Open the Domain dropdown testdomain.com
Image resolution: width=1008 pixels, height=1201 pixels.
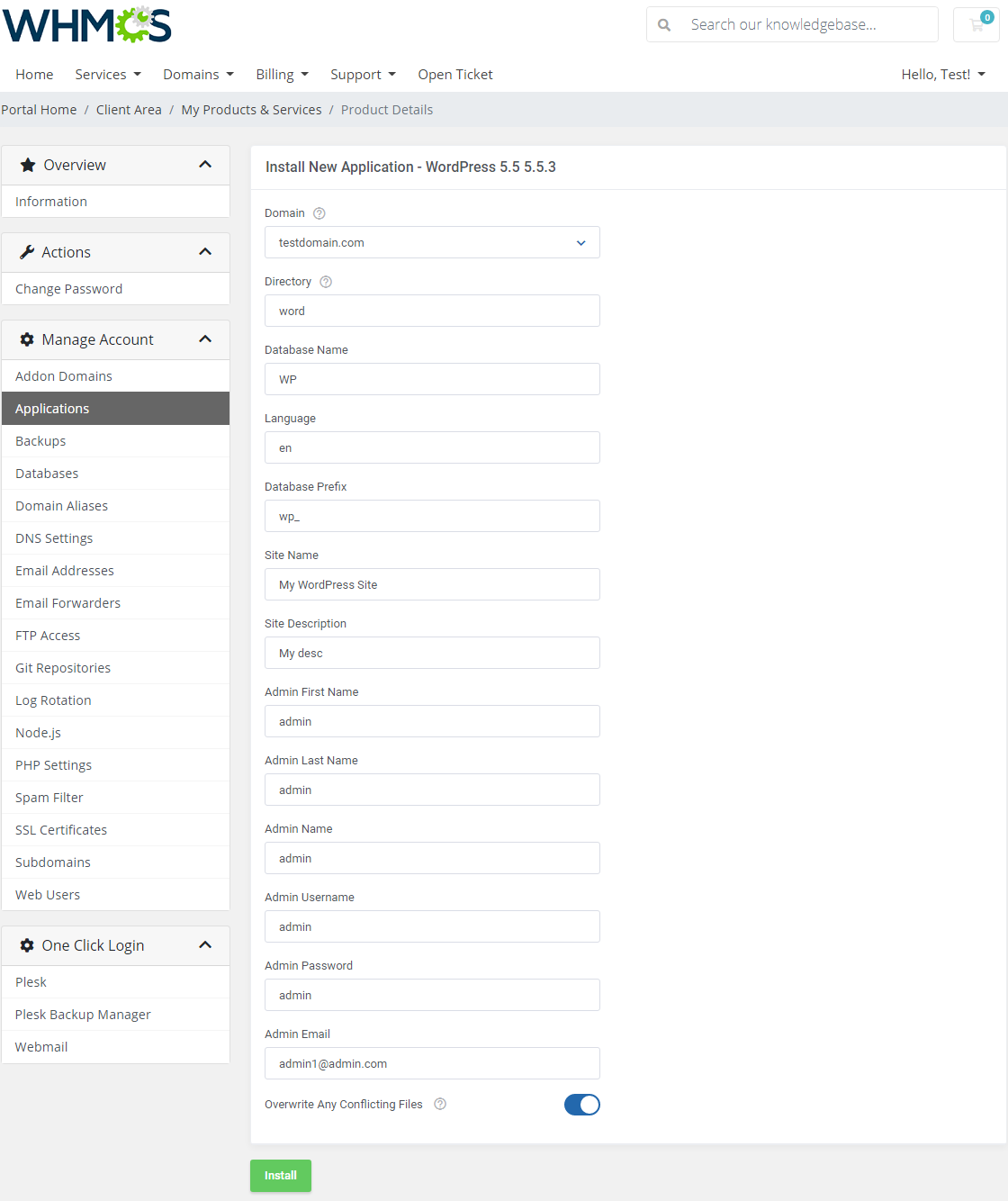(432, 242)
